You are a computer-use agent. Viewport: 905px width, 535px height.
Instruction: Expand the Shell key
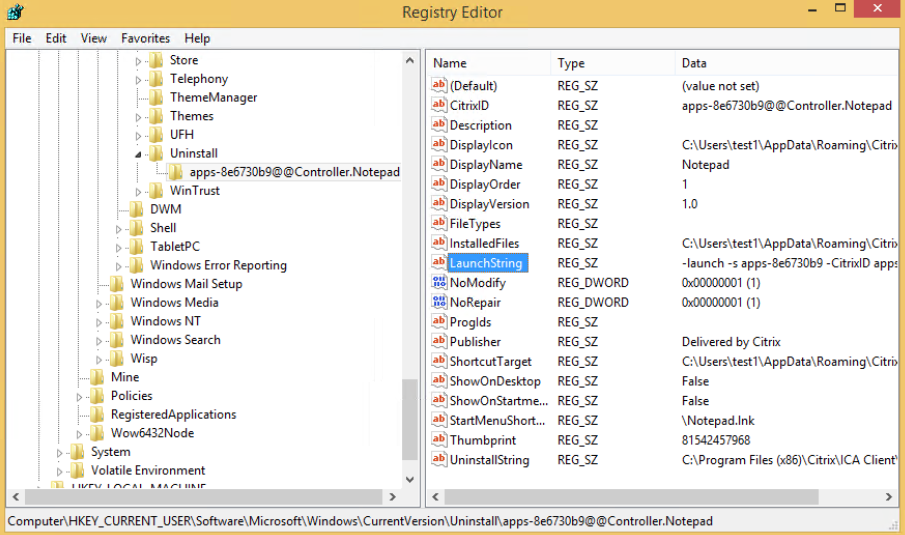(118, 229)
